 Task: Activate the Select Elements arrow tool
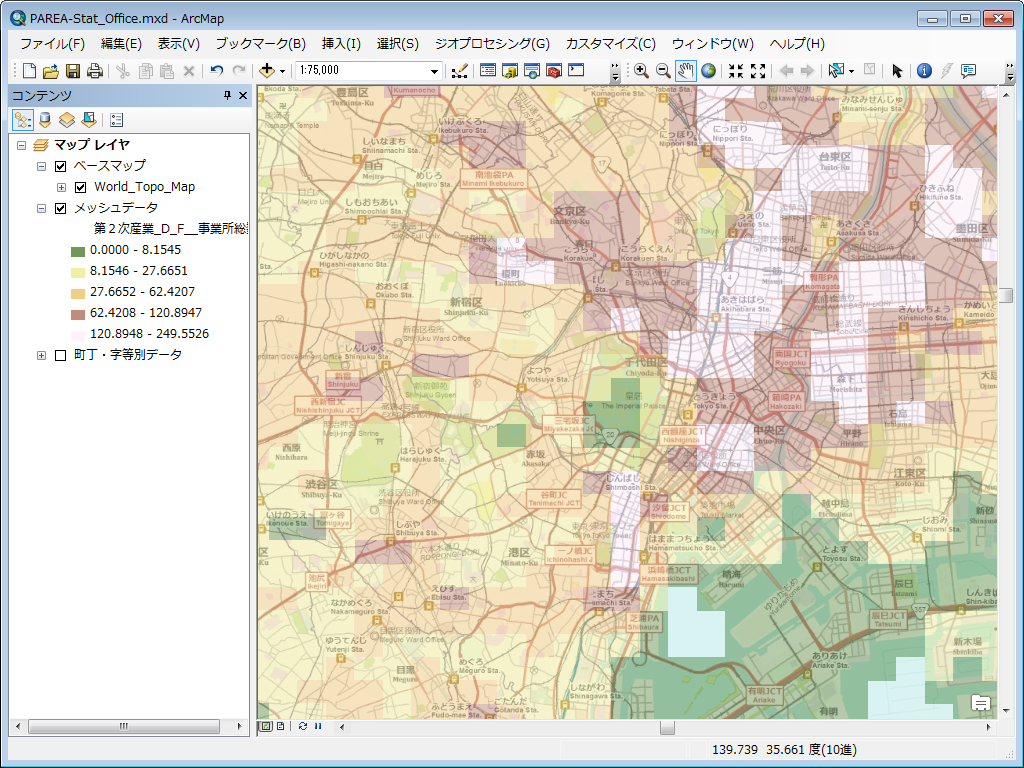[x=897, y=71]
